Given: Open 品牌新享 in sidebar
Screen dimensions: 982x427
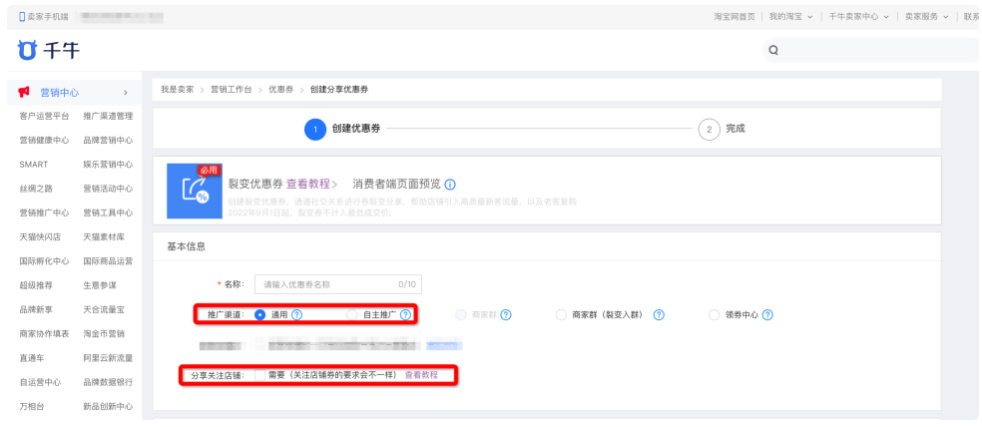Looking at the screenshot, I should coord(36,309).
